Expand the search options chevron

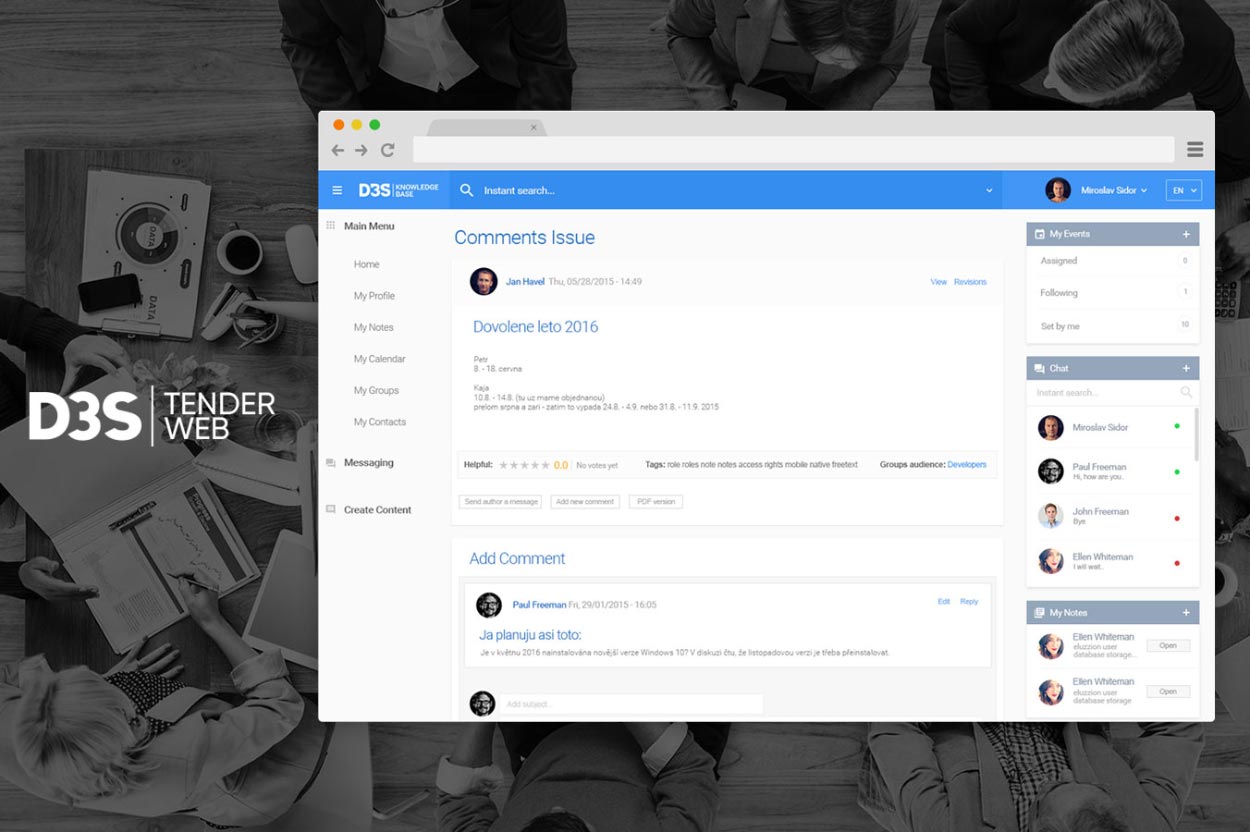(x=989, y=190)
